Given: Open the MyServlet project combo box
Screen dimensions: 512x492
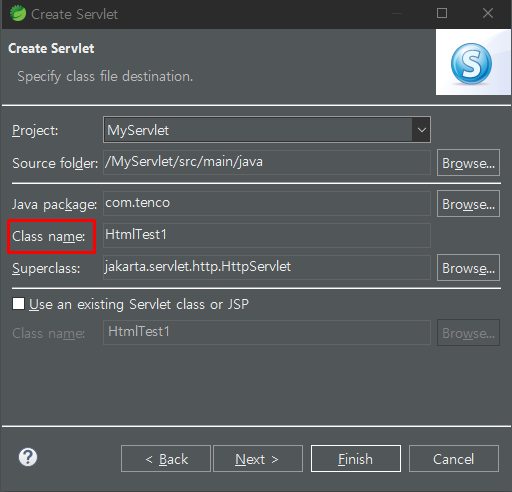Looking at the screenshot, I should tap(267, 130).
